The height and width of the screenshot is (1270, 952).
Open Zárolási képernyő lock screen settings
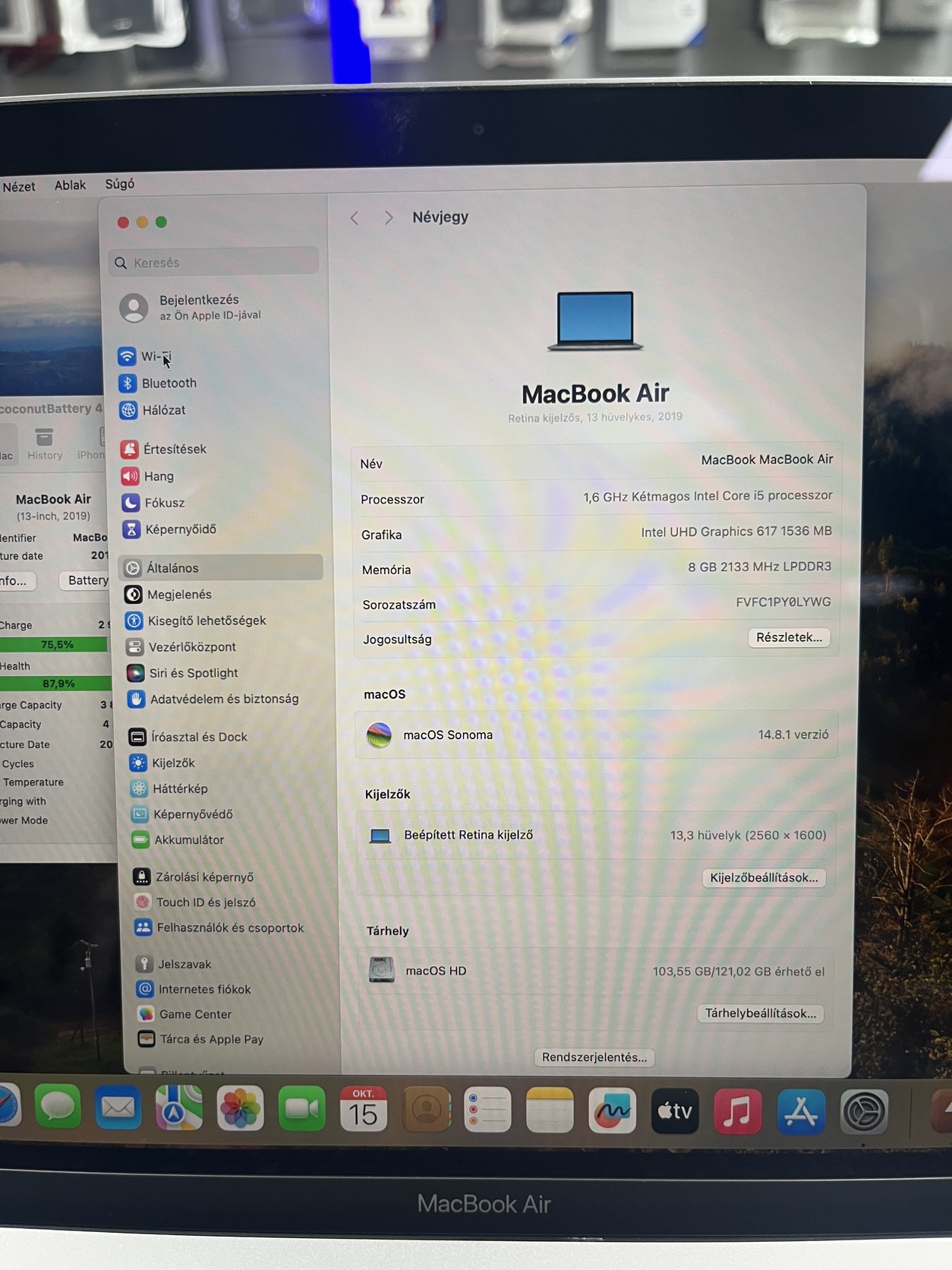193,877
